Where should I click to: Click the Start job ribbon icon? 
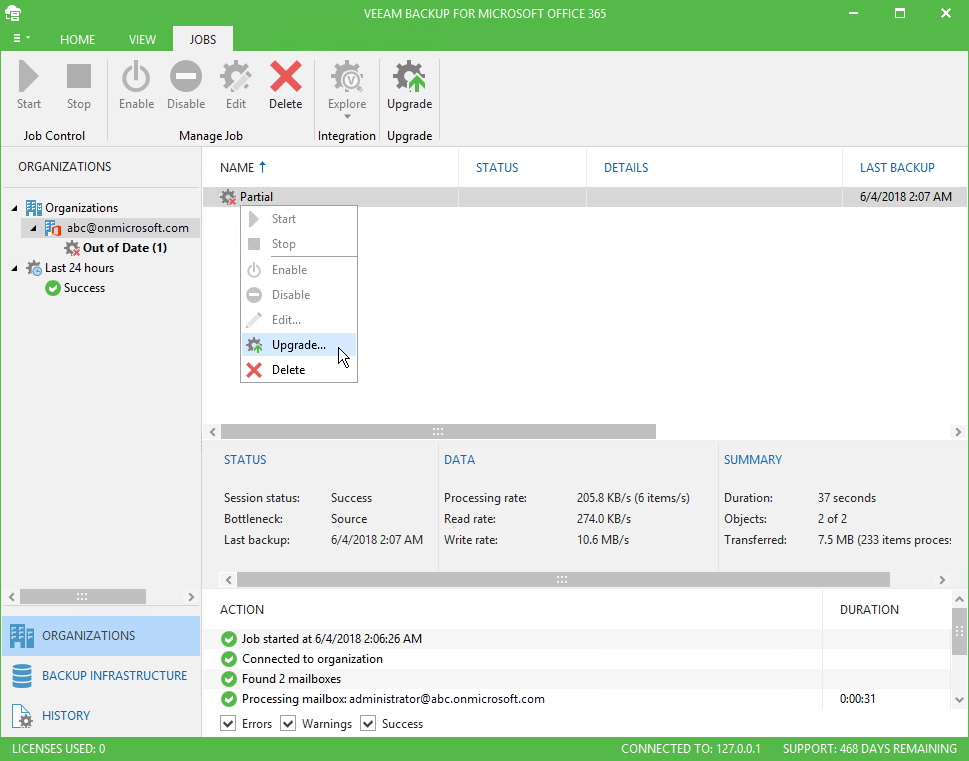(29, 76)
